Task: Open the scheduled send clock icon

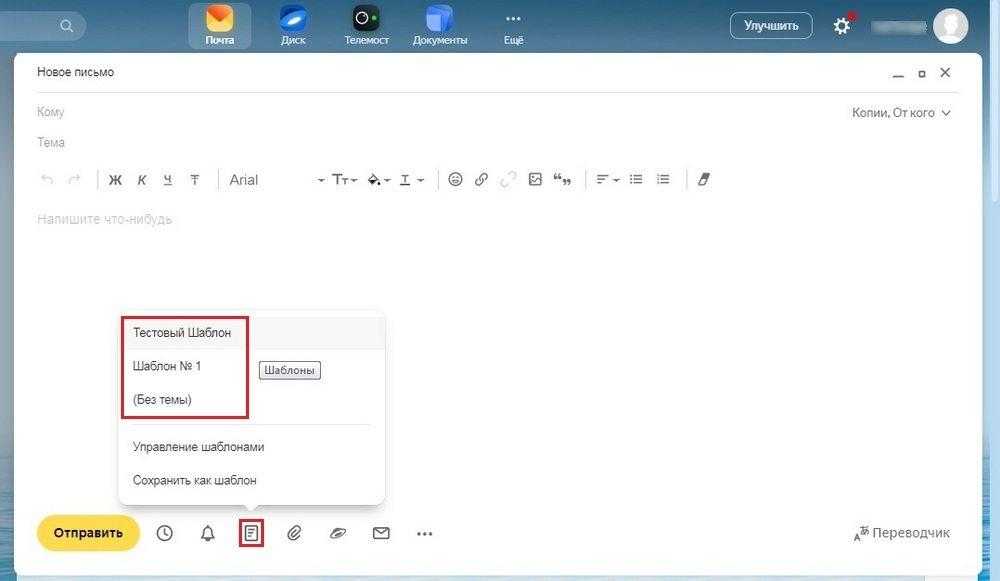Action: (x=165, y=534)
